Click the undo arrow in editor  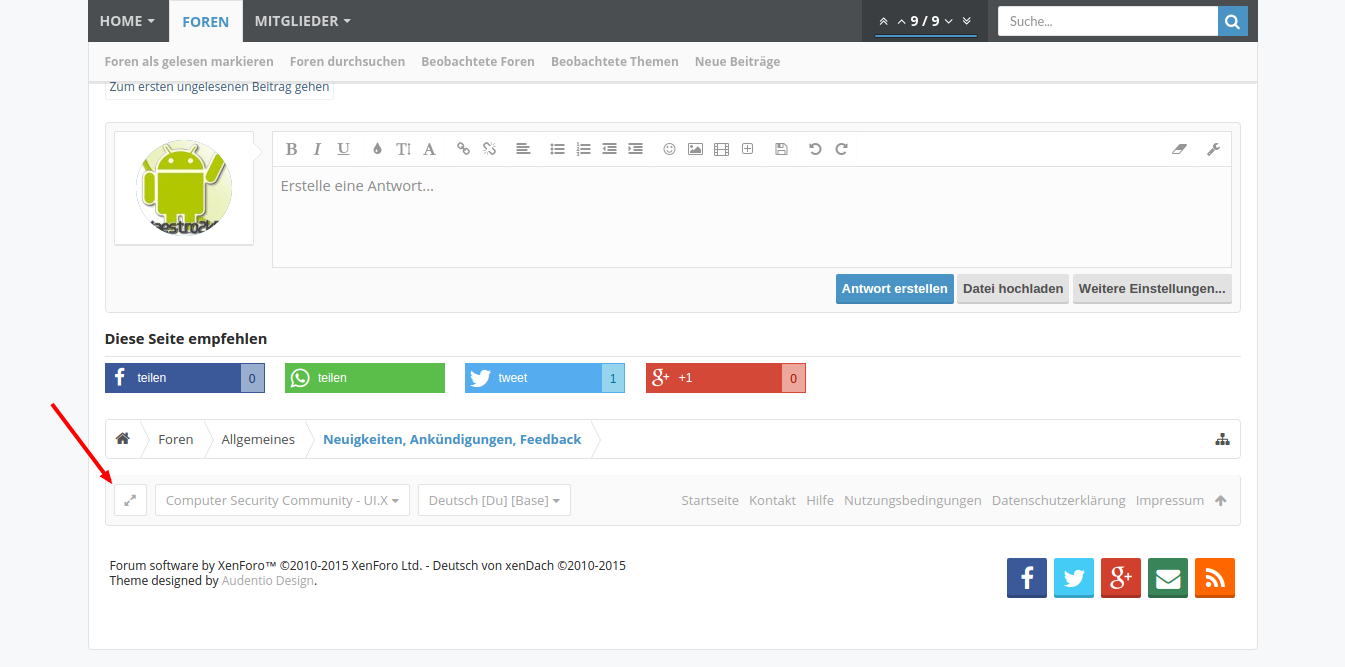coord(815,149)
